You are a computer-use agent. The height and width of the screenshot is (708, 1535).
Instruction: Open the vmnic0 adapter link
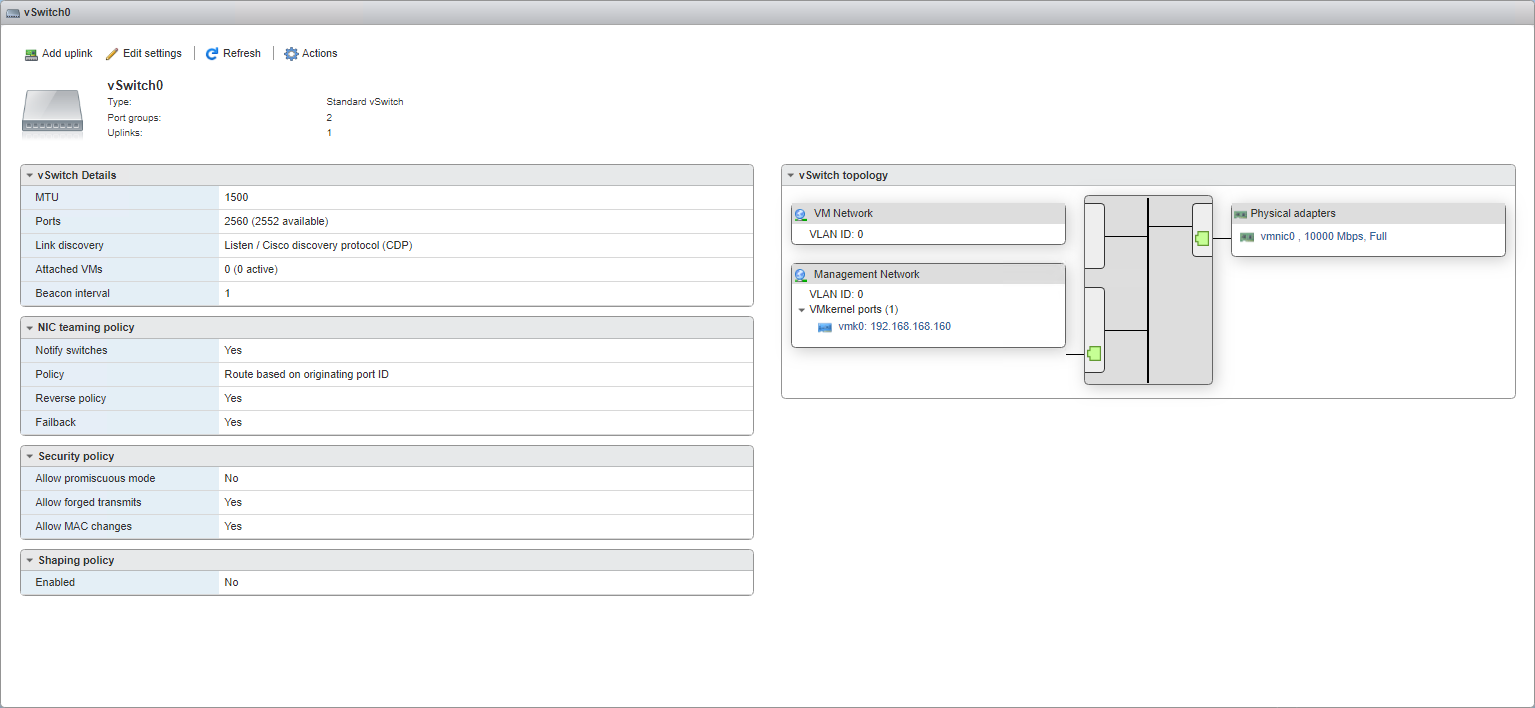[x=1277, y=237]
